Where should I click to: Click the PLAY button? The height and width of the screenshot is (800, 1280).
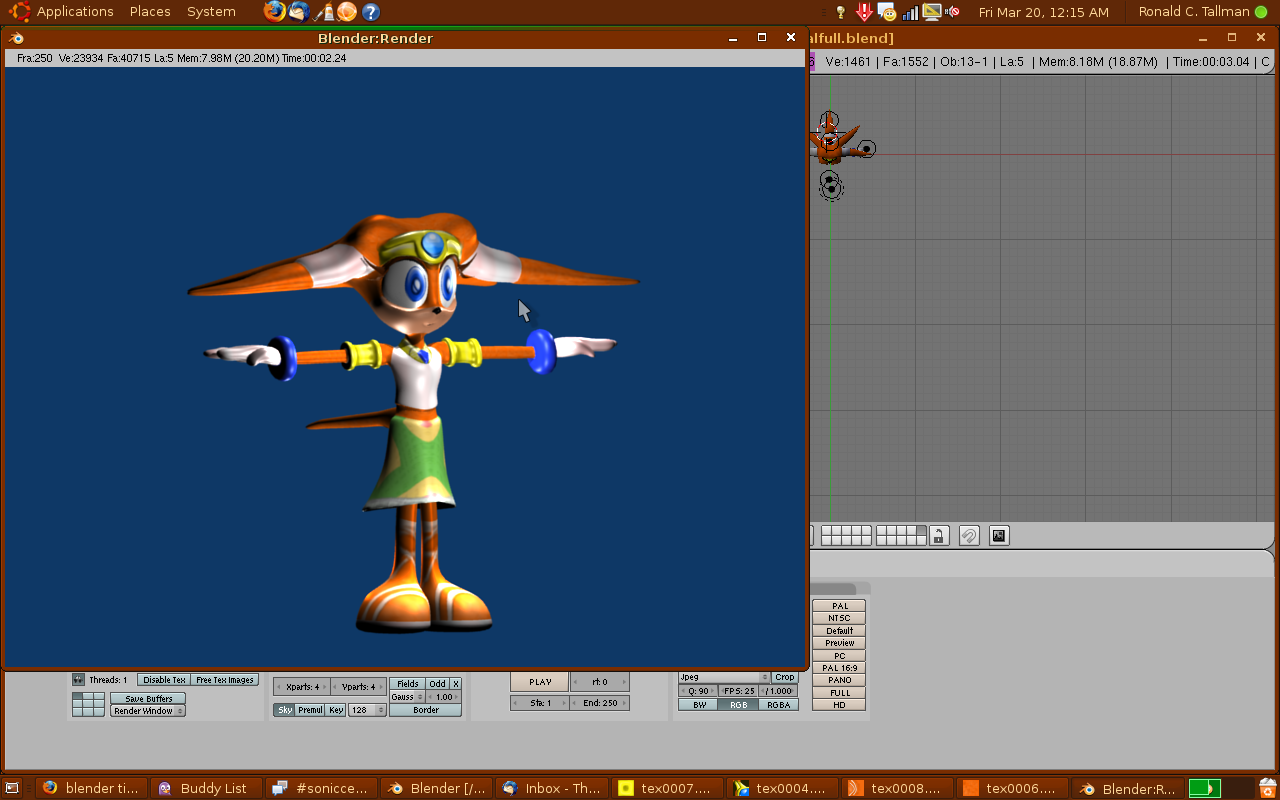[x=540, y=682]
